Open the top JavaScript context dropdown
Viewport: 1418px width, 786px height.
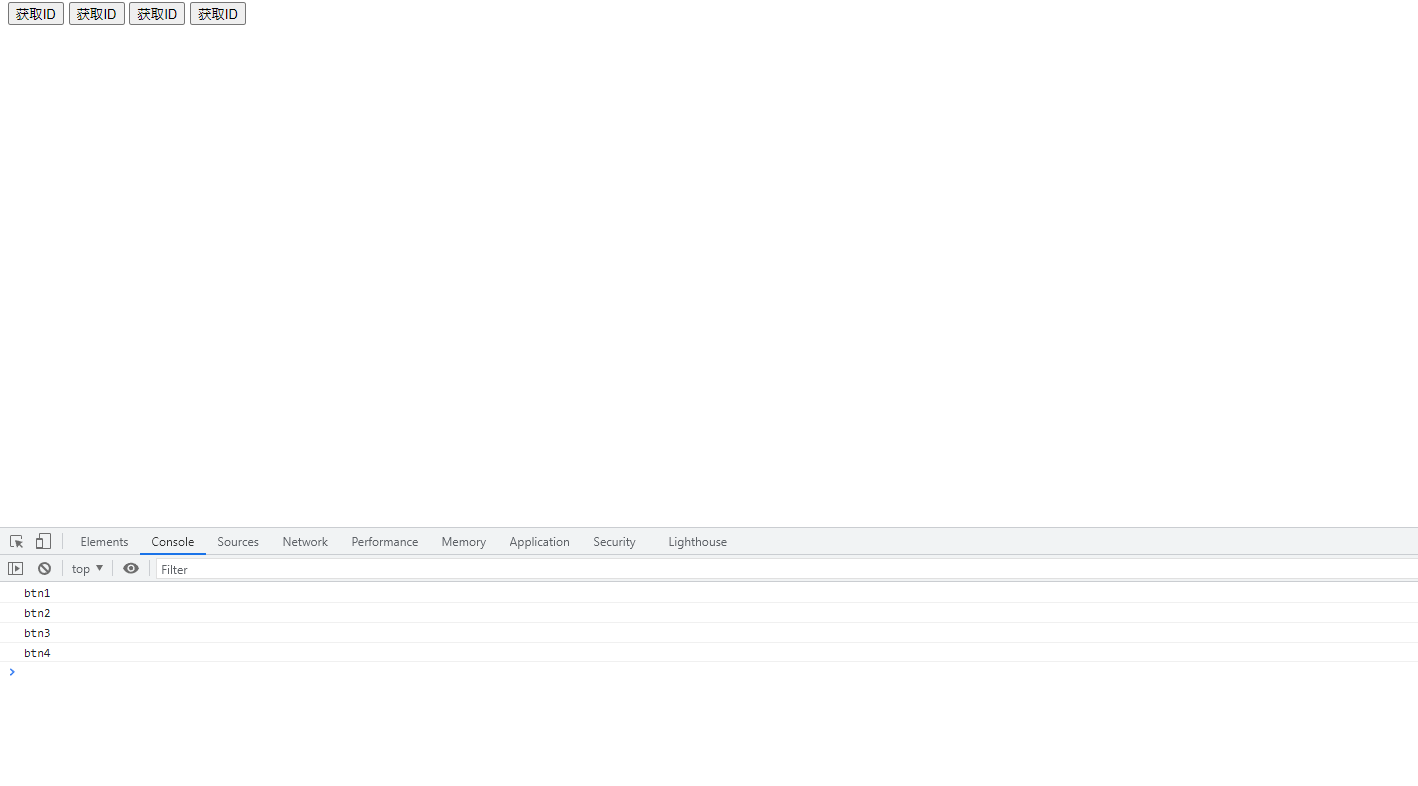(87, 568)
